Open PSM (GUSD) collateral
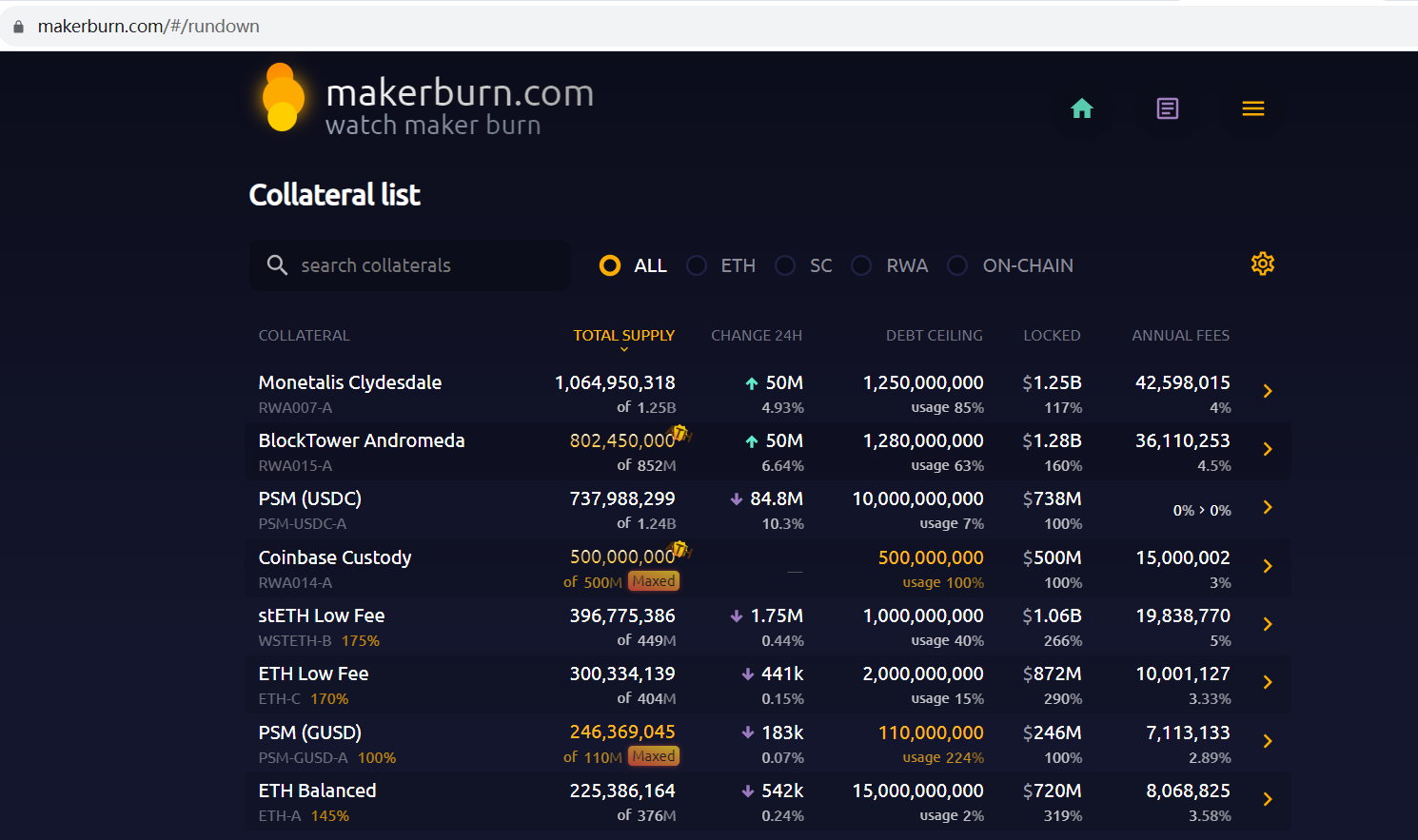 coord(310,733)
